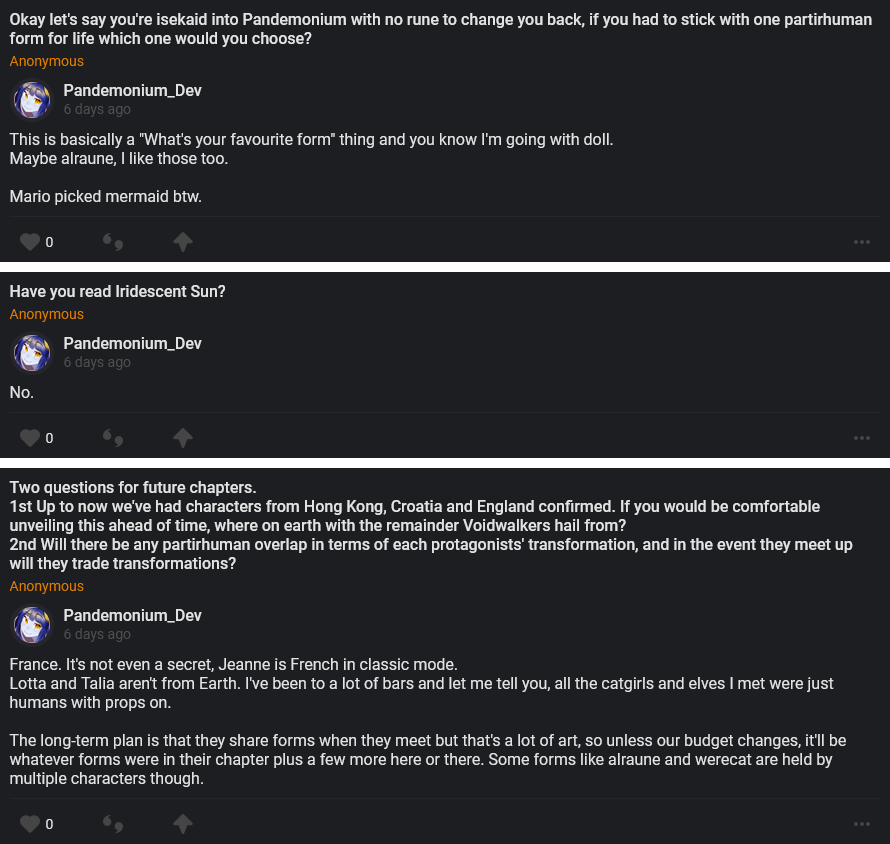The width and height of the screenshot is (890, 844).
Task: Share the Voidwalkers answer via arrow icon
Action: (182, 824)
